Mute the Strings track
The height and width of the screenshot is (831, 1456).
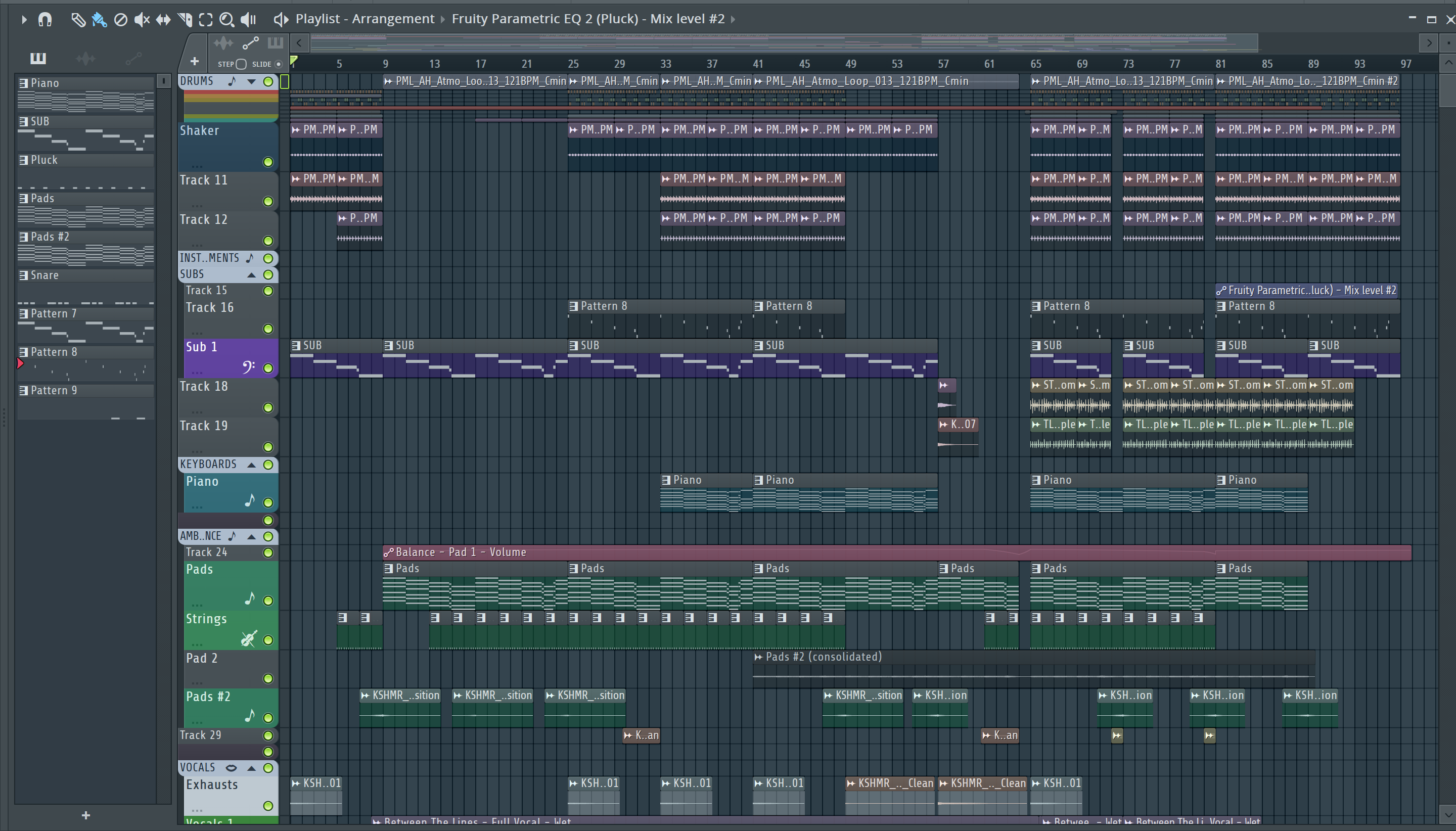(267, 640)
